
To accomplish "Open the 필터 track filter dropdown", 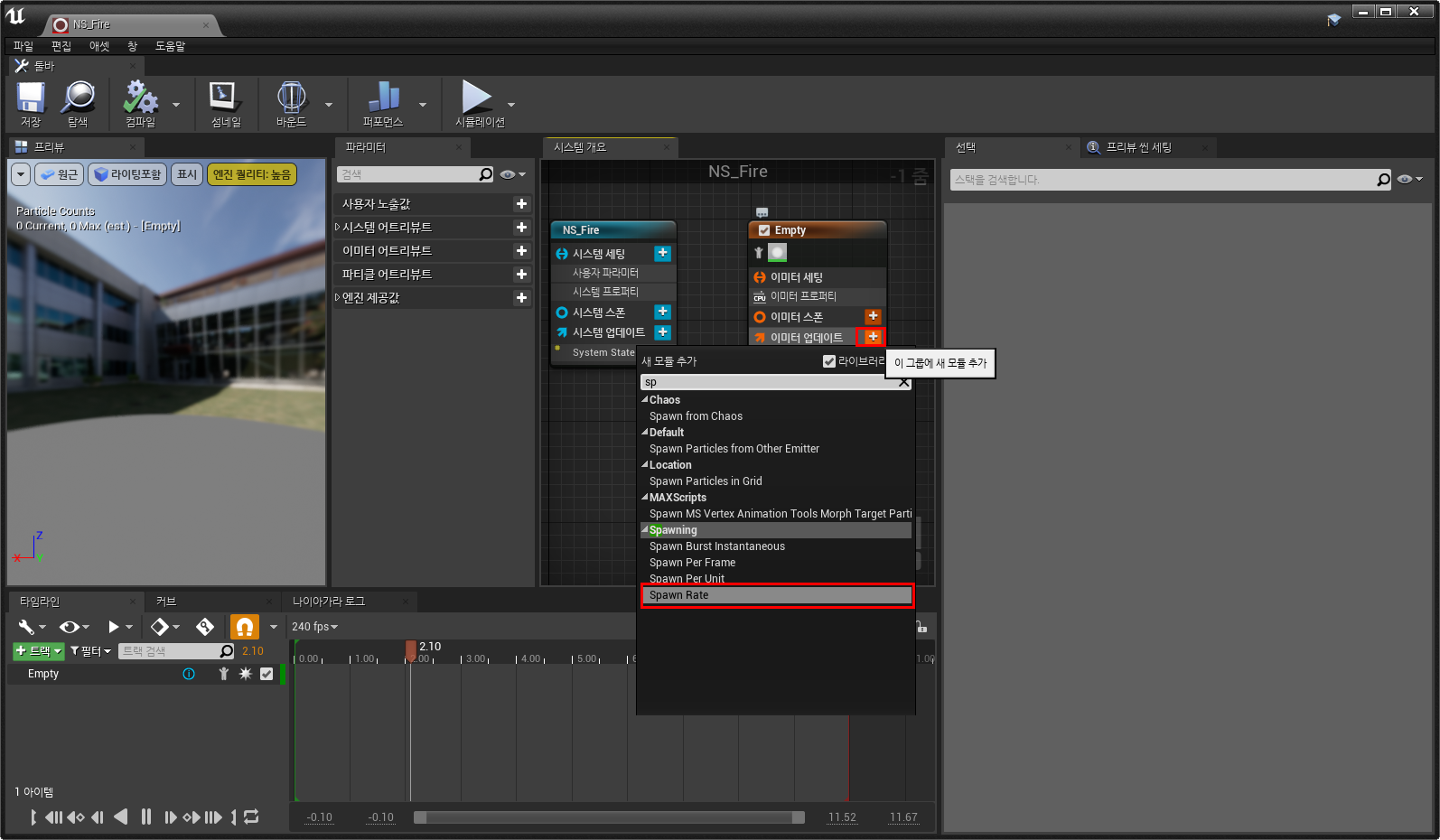I will (90, 650).
